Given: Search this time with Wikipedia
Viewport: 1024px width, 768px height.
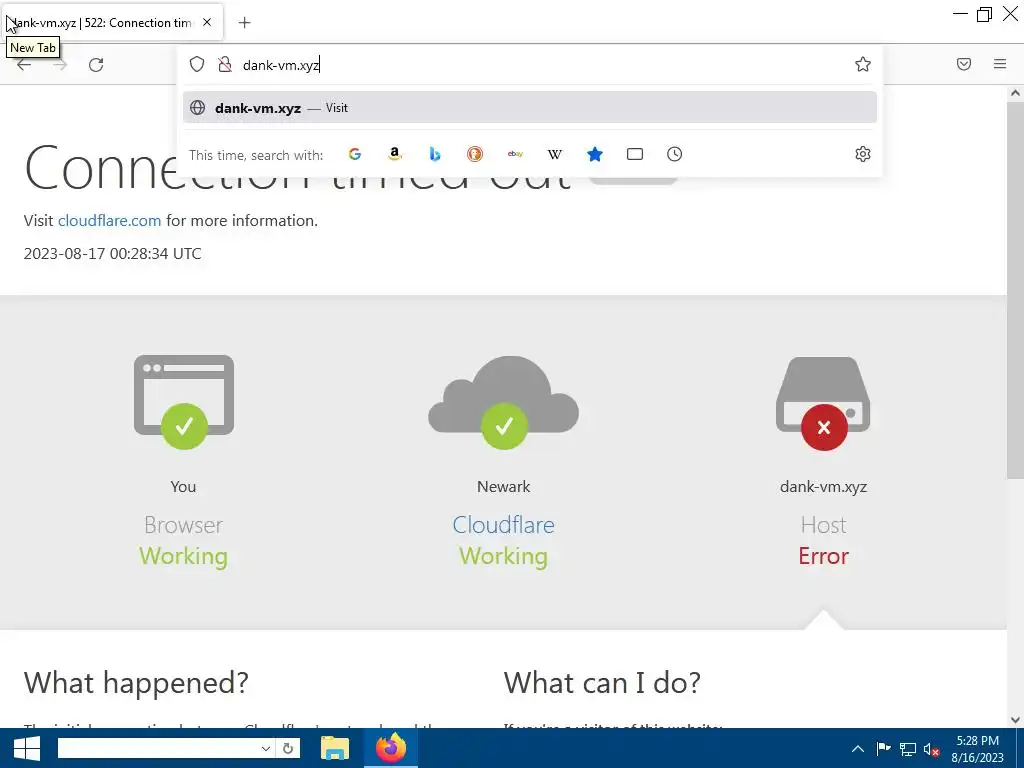Looking at the screenshot, I should coord(554,154).
